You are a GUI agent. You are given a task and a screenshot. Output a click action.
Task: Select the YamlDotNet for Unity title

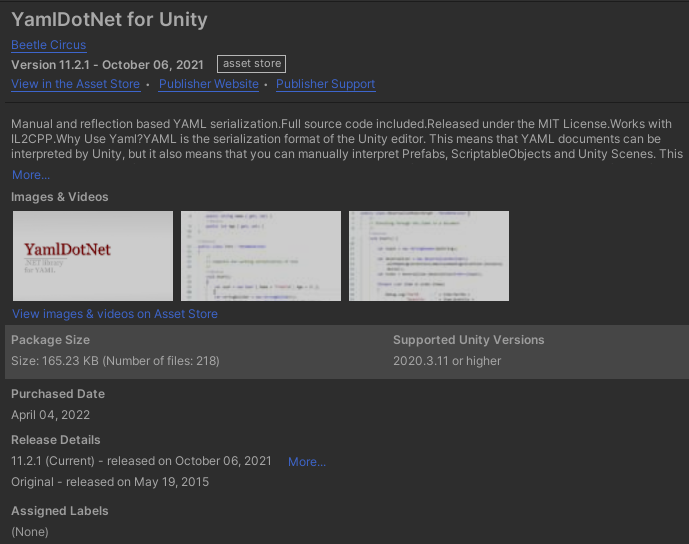coord(109,20)
